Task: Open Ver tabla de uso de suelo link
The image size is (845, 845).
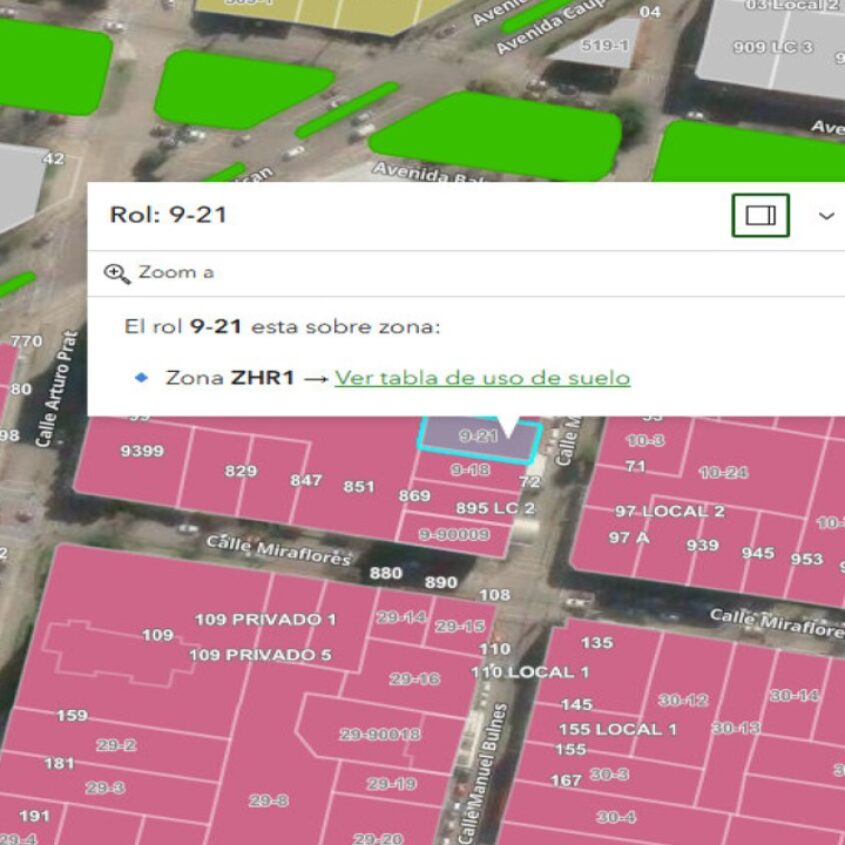Action: tap(482, 378)
